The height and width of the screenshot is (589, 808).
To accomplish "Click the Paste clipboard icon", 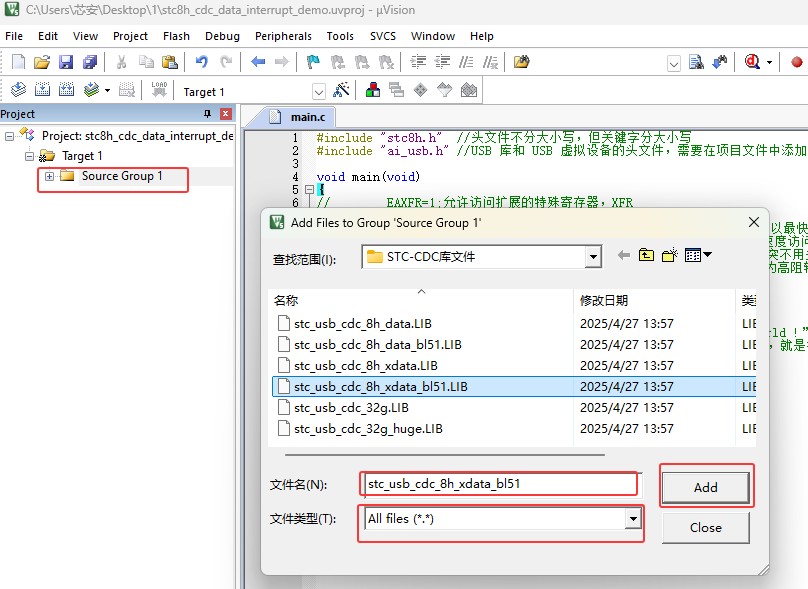I will pyautogui.click(x=170, y=62).
